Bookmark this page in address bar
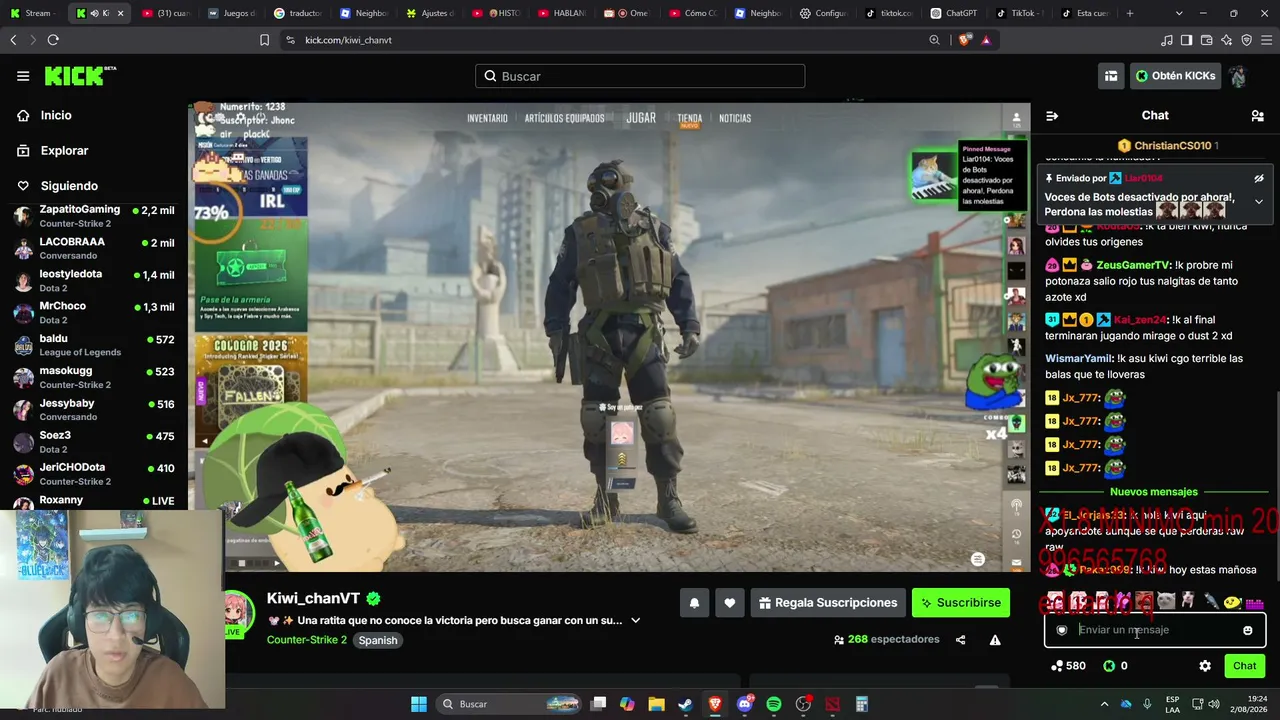 point(264,40)
